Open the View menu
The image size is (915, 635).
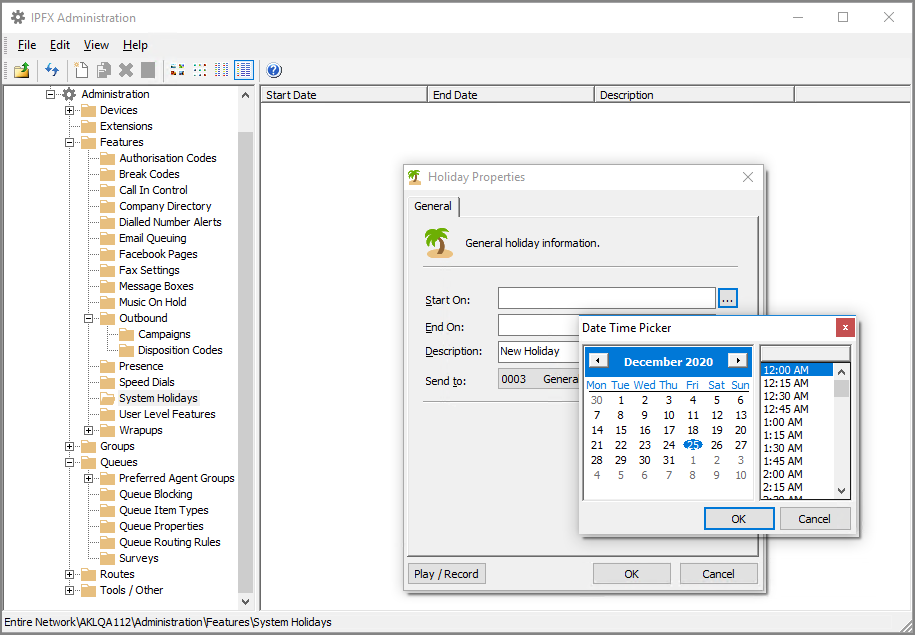(x=96, y=45)
